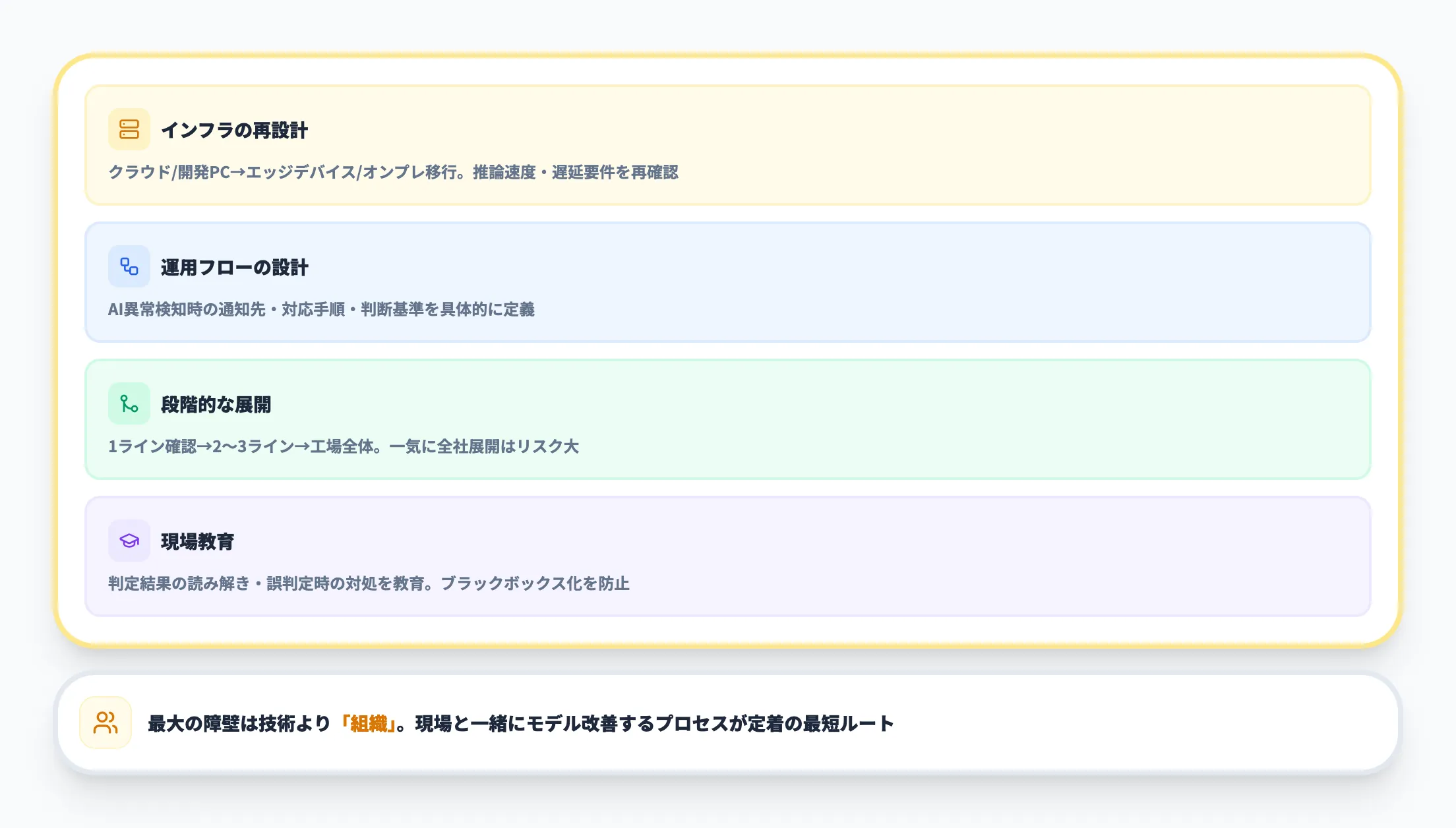
Task: Click the heading 段階的な展開
Action: [216, 405]
